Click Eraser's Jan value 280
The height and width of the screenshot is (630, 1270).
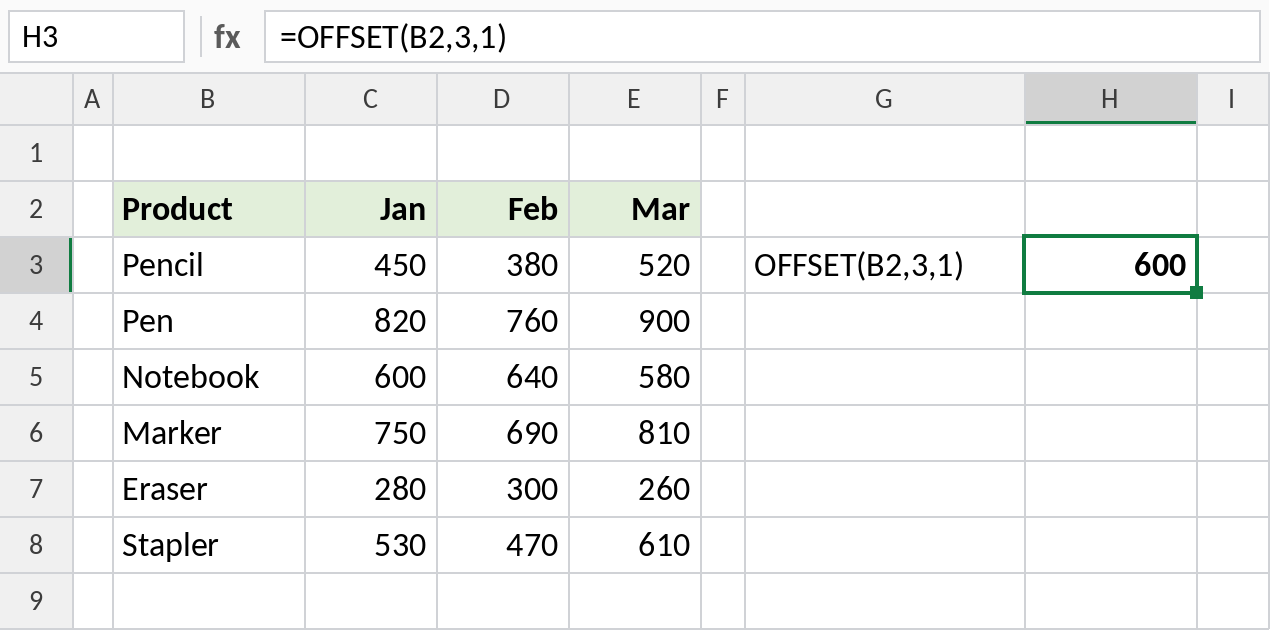(x=371, y=489)
